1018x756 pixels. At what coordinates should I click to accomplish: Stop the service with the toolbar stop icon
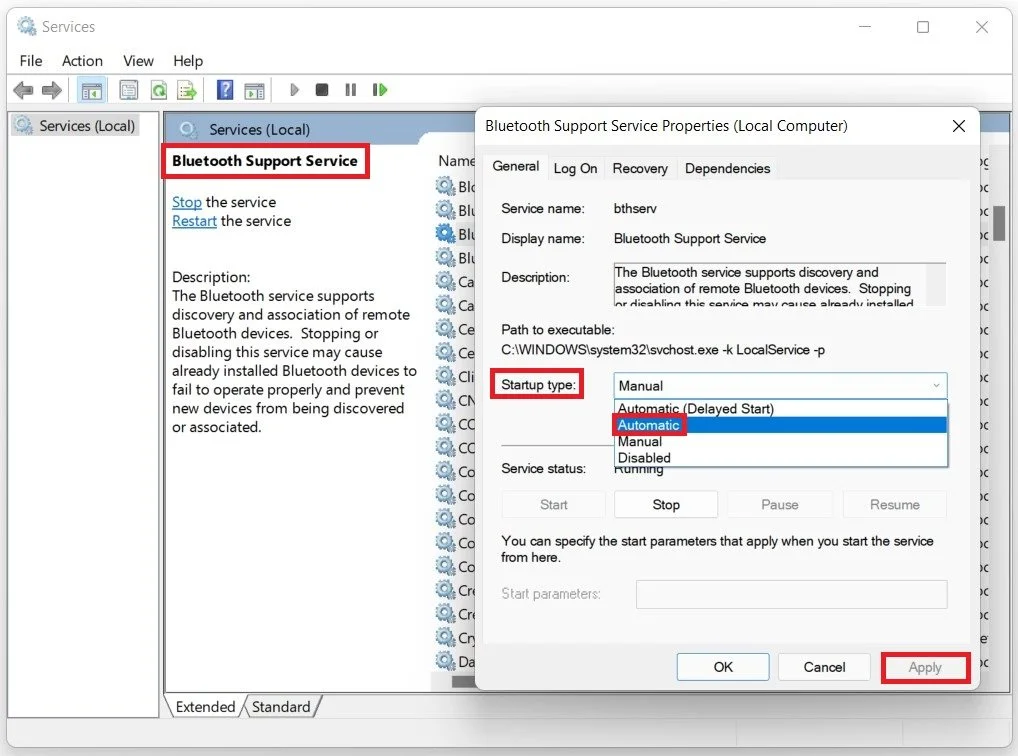point(321,90)
